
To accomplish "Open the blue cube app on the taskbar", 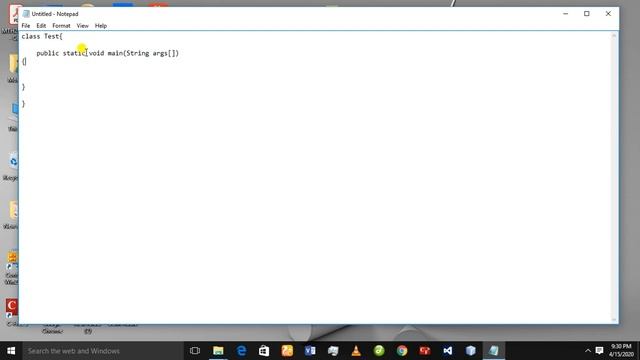I will point(471,351).
